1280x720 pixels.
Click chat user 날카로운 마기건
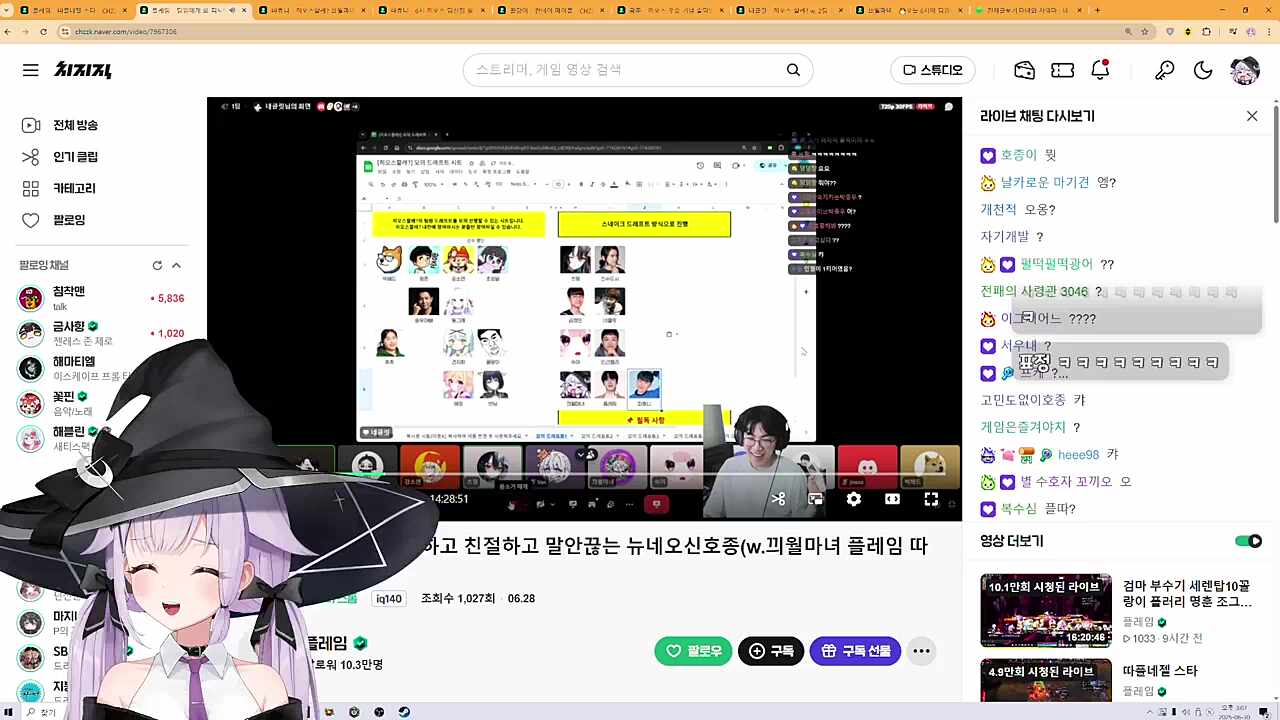[x=1044, y=183]
